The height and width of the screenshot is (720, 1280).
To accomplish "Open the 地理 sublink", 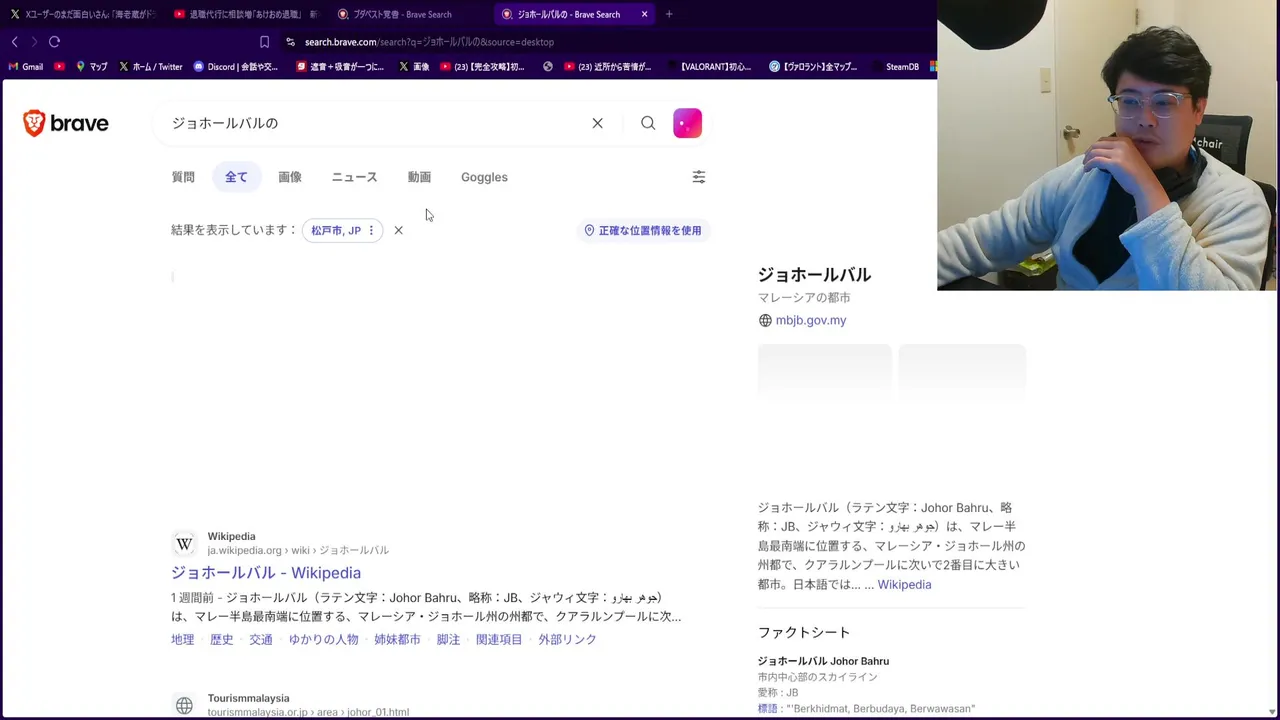I will (x=183, y=640).
